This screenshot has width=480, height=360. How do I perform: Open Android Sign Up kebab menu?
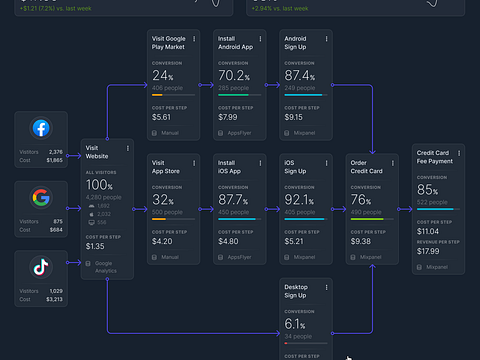coord(326,39)
